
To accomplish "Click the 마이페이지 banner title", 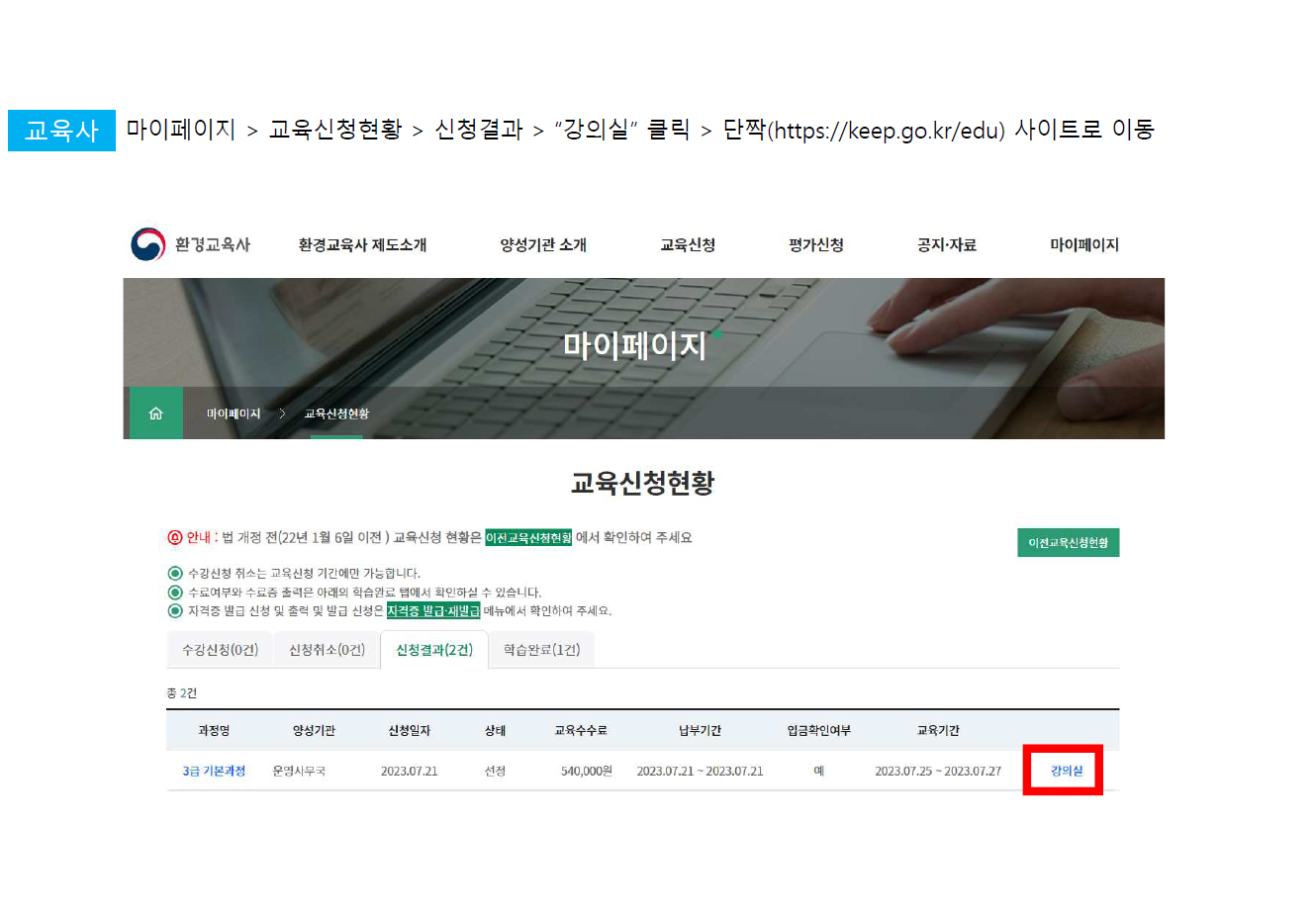I will point(634,344).
